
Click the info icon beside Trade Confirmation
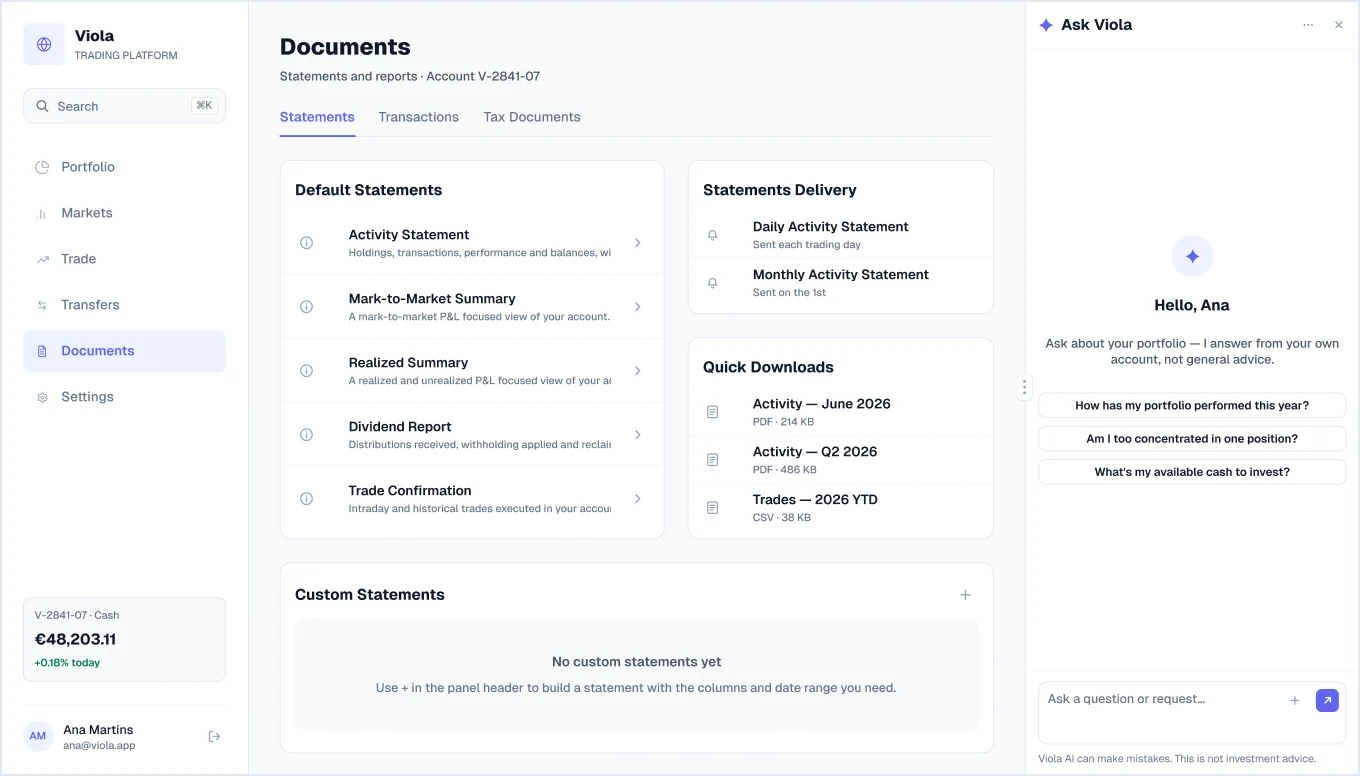coord(307,499)
